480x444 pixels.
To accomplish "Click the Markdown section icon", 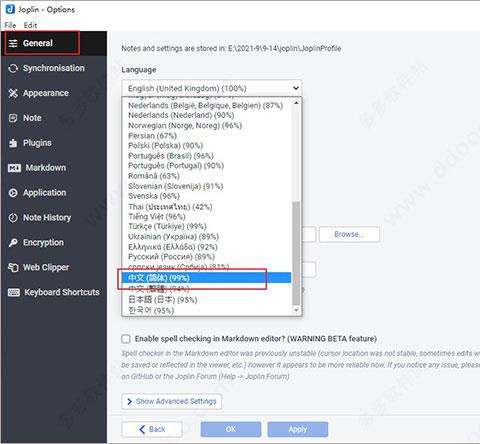I will (x=14, y=168).
